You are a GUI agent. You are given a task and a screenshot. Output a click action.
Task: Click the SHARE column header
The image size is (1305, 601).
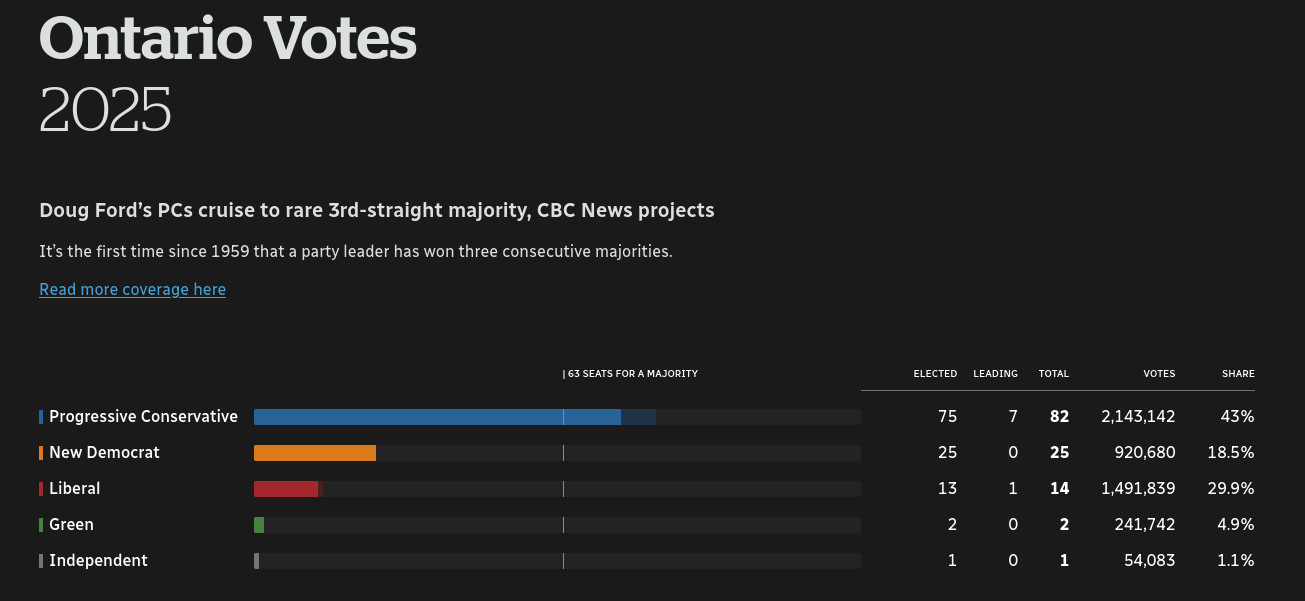(1238, 374)
